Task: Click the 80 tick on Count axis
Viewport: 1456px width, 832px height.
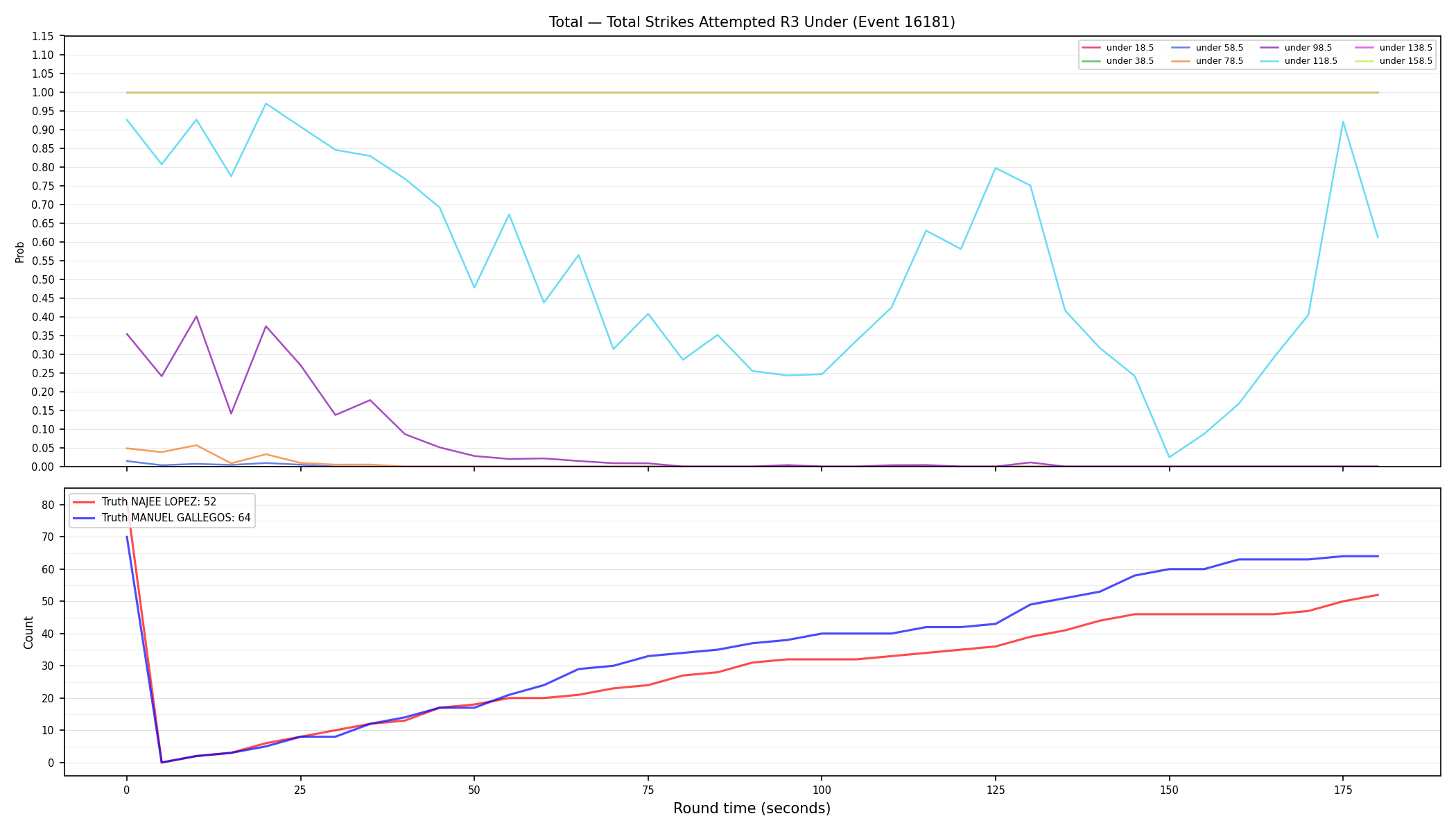Action: pyautogui.click(x=48, y=505)
